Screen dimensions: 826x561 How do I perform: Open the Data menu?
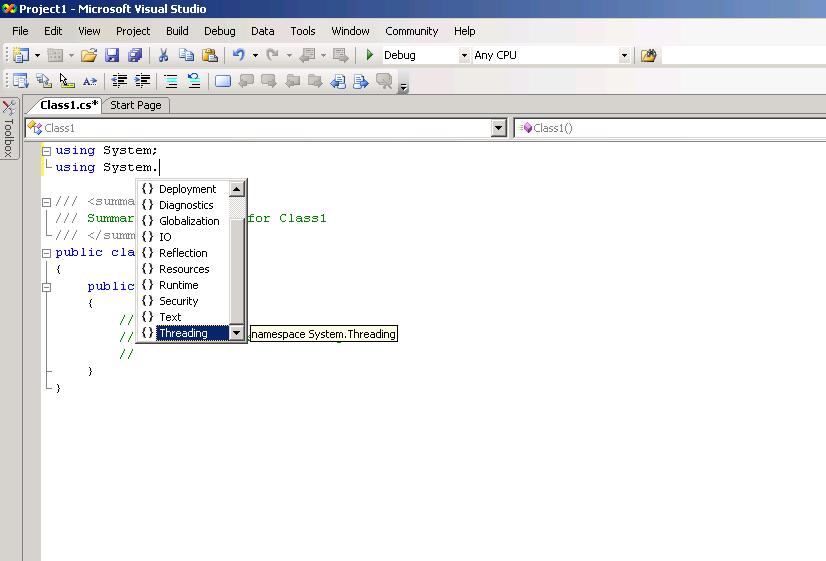[x=262, y=31]
